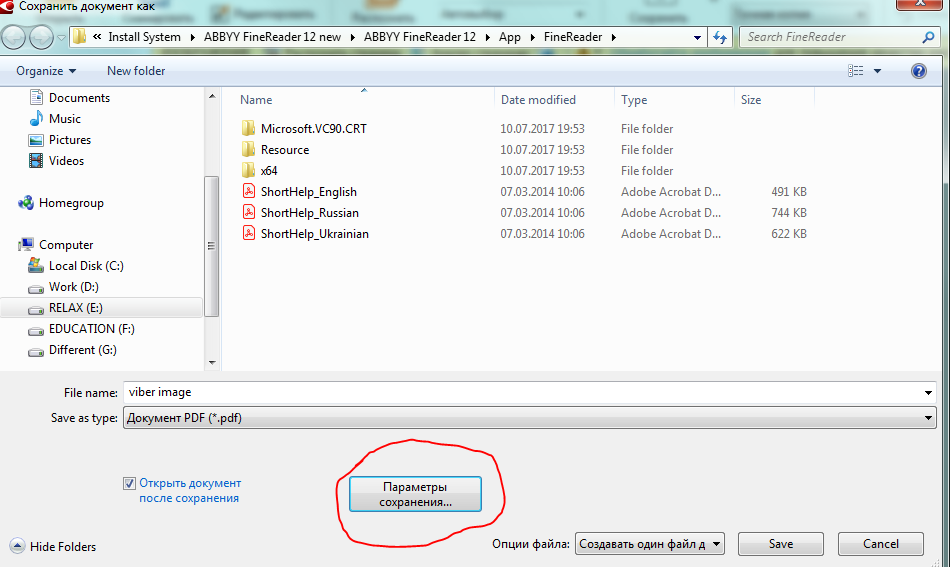Expand the Опции файла dropdown
950x567 pixels.
pyautogui.click(x=717, y=544)
